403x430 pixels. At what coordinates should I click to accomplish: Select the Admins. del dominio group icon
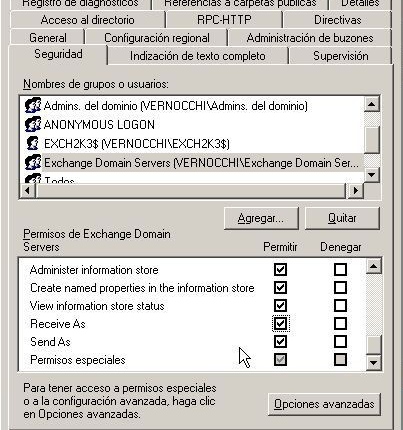click(33, 105)
